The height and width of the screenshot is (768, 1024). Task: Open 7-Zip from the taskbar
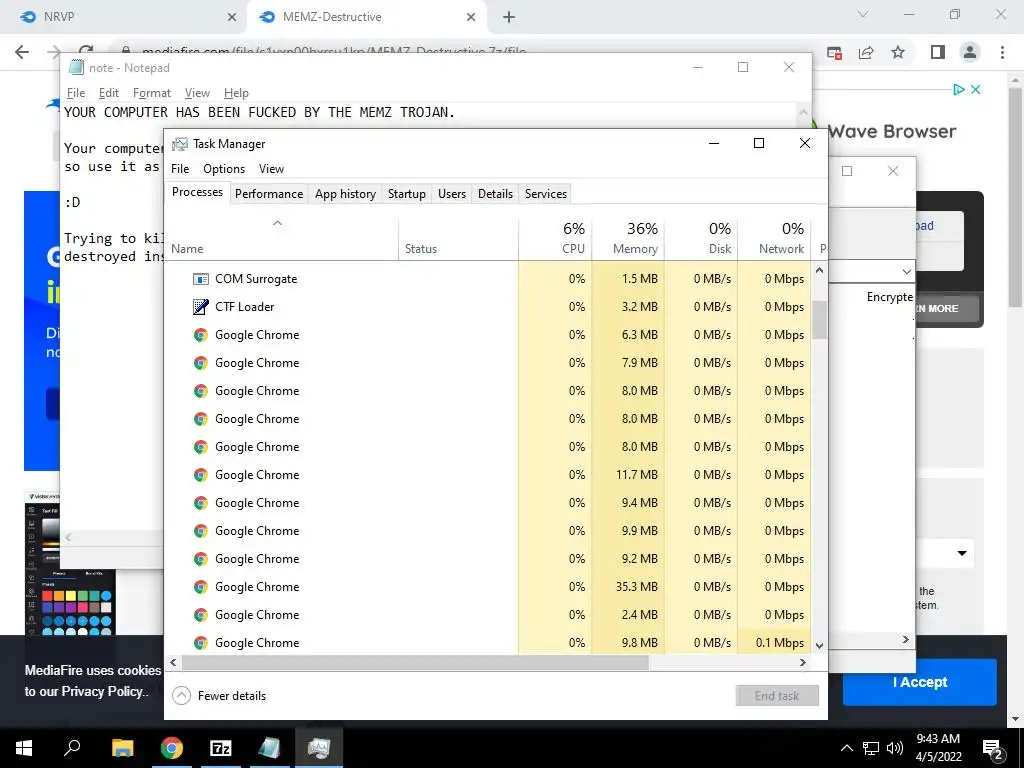221,748
